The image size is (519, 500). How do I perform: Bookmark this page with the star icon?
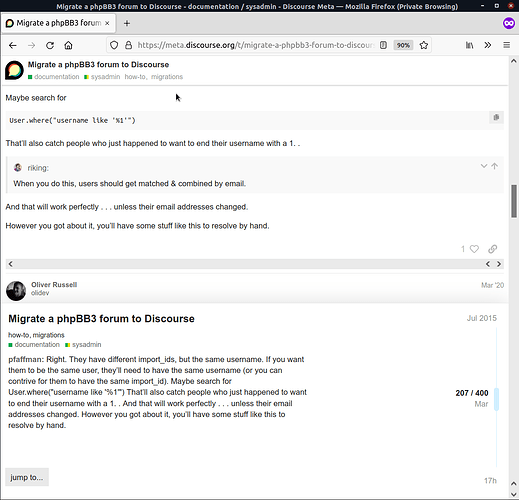click(424, 45)
